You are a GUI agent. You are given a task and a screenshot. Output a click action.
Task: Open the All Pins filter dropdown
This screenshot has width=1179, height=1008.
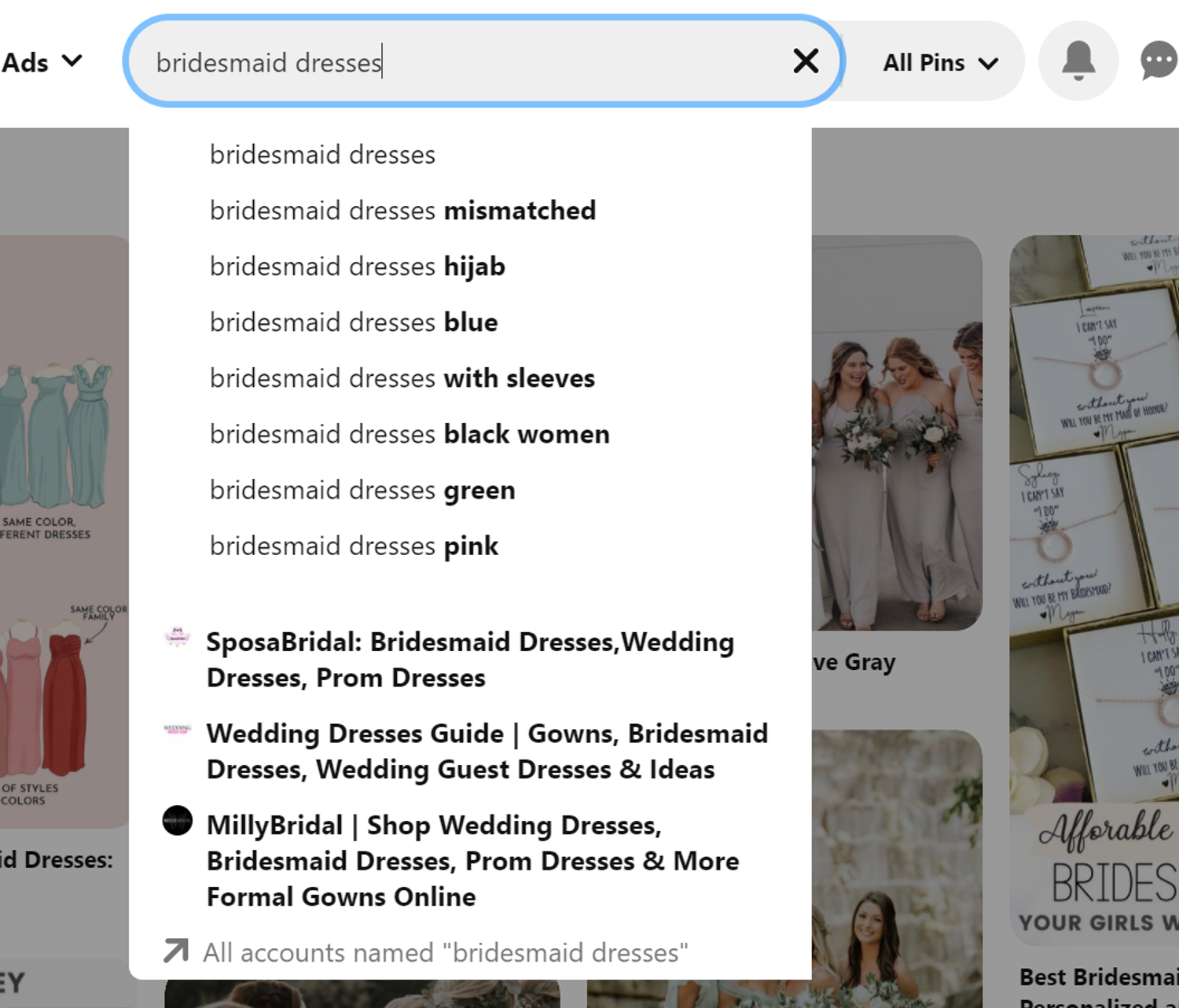point(940,62)
